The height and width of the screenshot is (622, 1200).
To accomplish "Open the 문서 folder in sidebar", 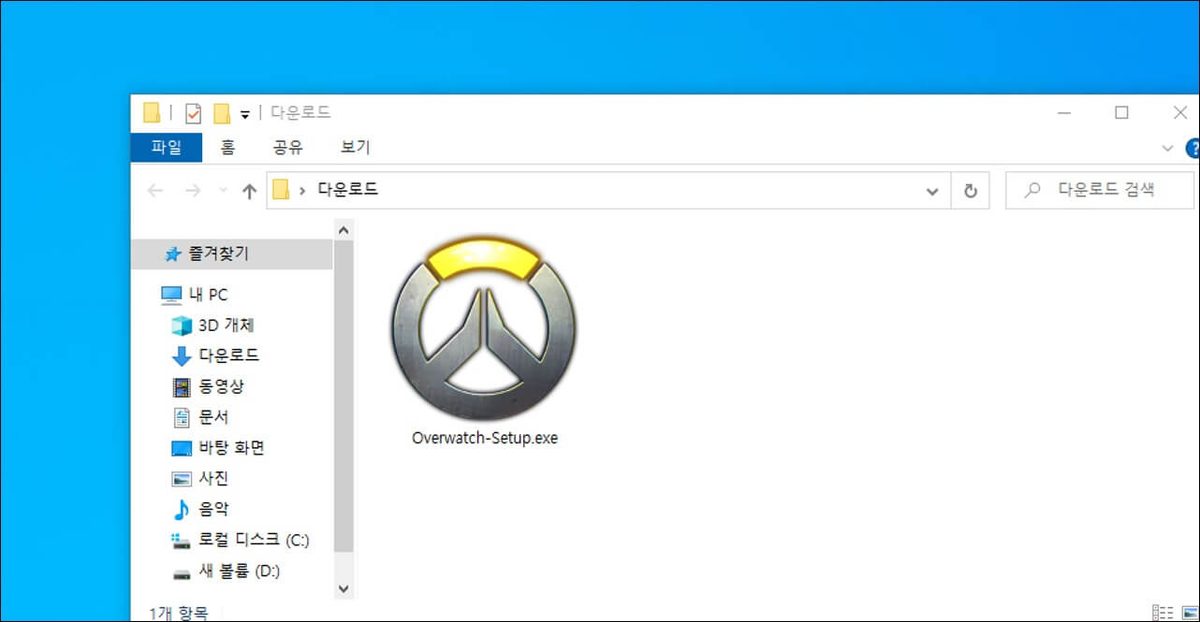I will tap(200, 417).
